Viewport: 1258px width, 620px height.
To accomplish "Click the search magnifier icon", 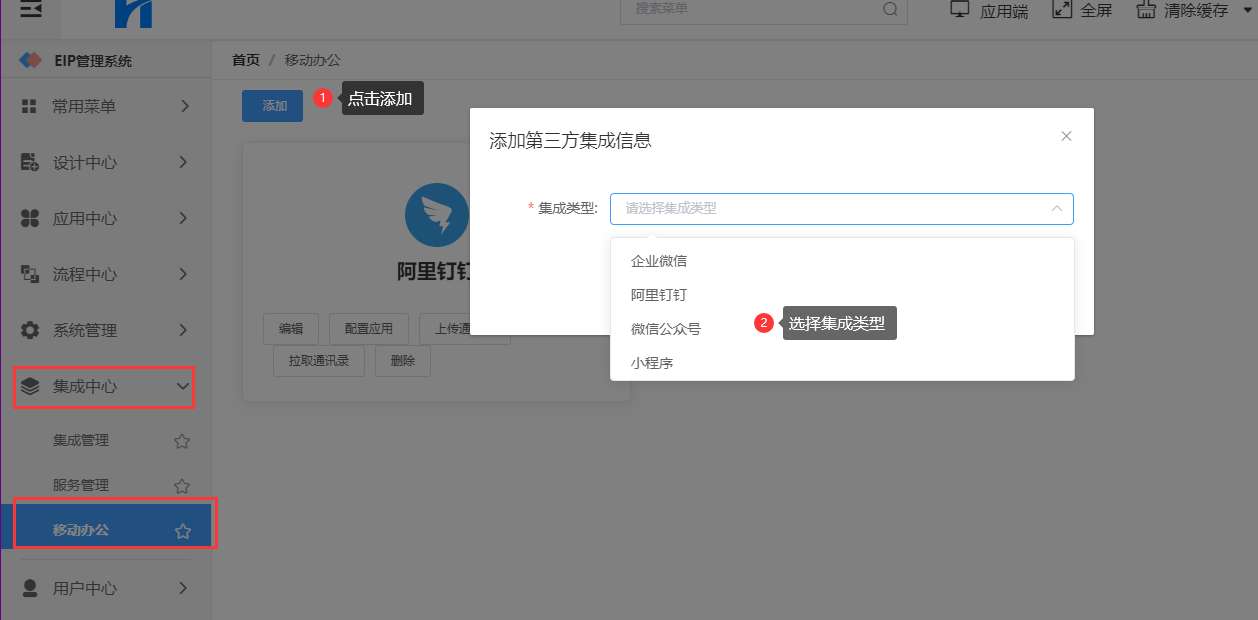I will click(x=890, y=10).
